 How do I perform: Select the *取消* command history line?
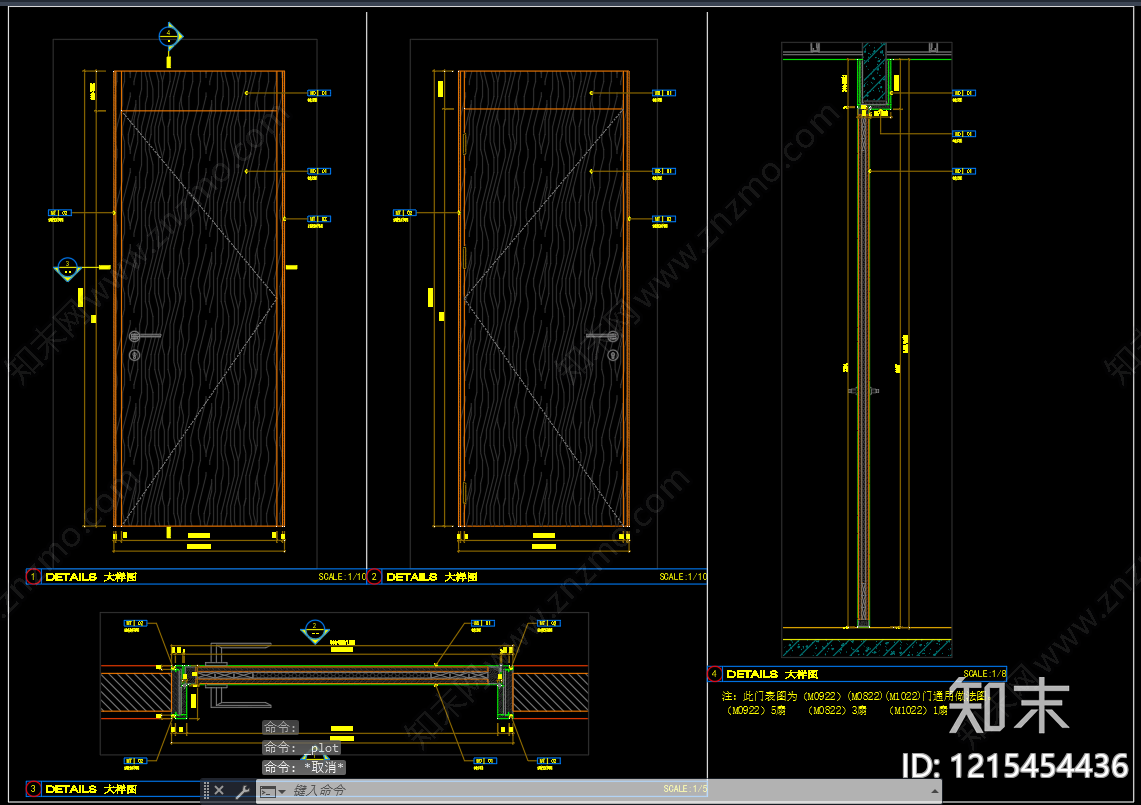point(303,767)
